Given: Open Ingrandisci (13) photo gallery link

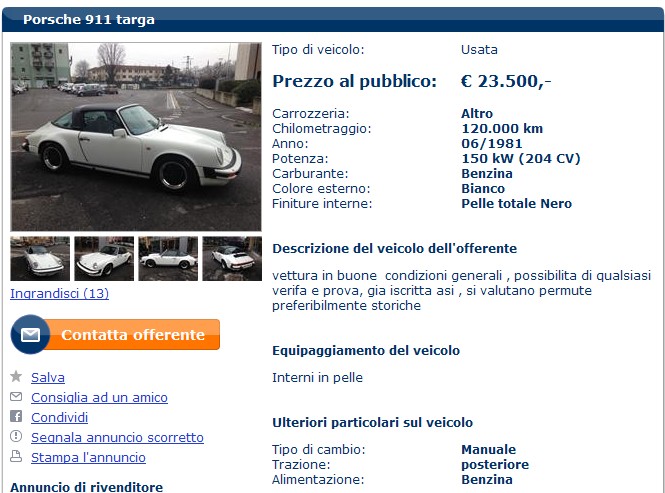Looking at the screenshot, I should click(59, 294).
